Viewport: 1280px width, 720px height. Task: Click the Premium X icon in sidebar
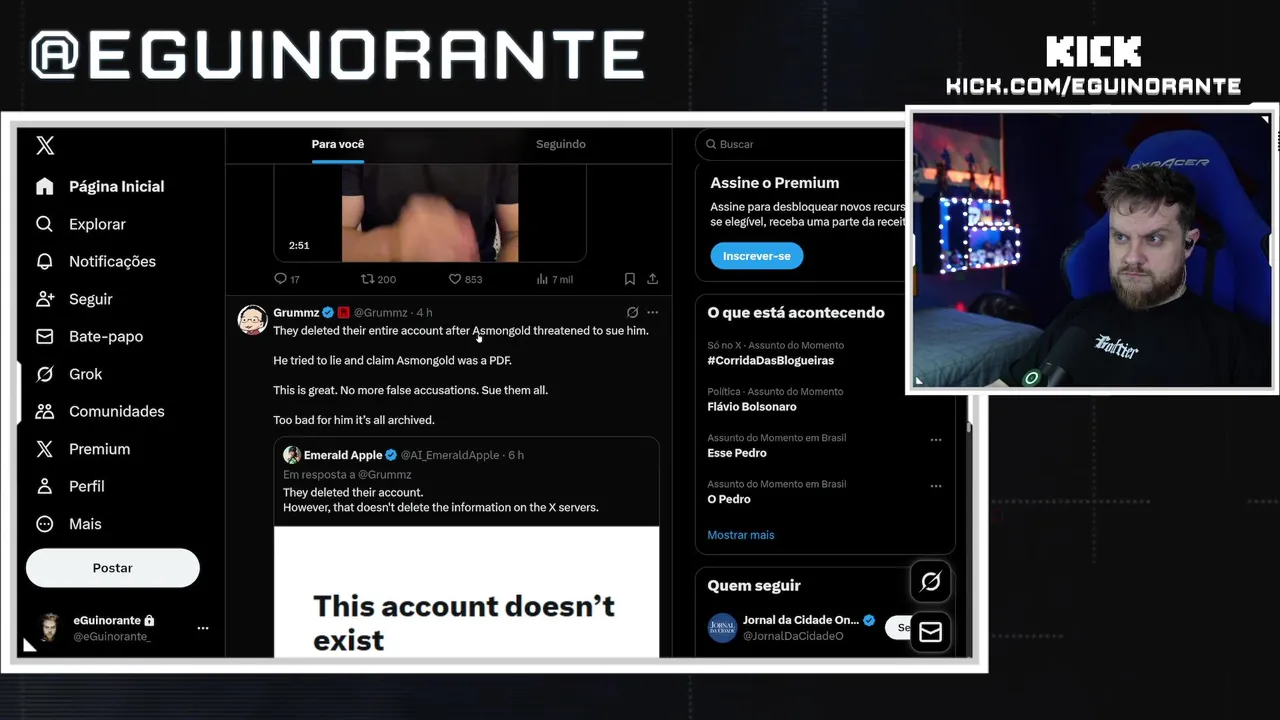coord(44,449)
